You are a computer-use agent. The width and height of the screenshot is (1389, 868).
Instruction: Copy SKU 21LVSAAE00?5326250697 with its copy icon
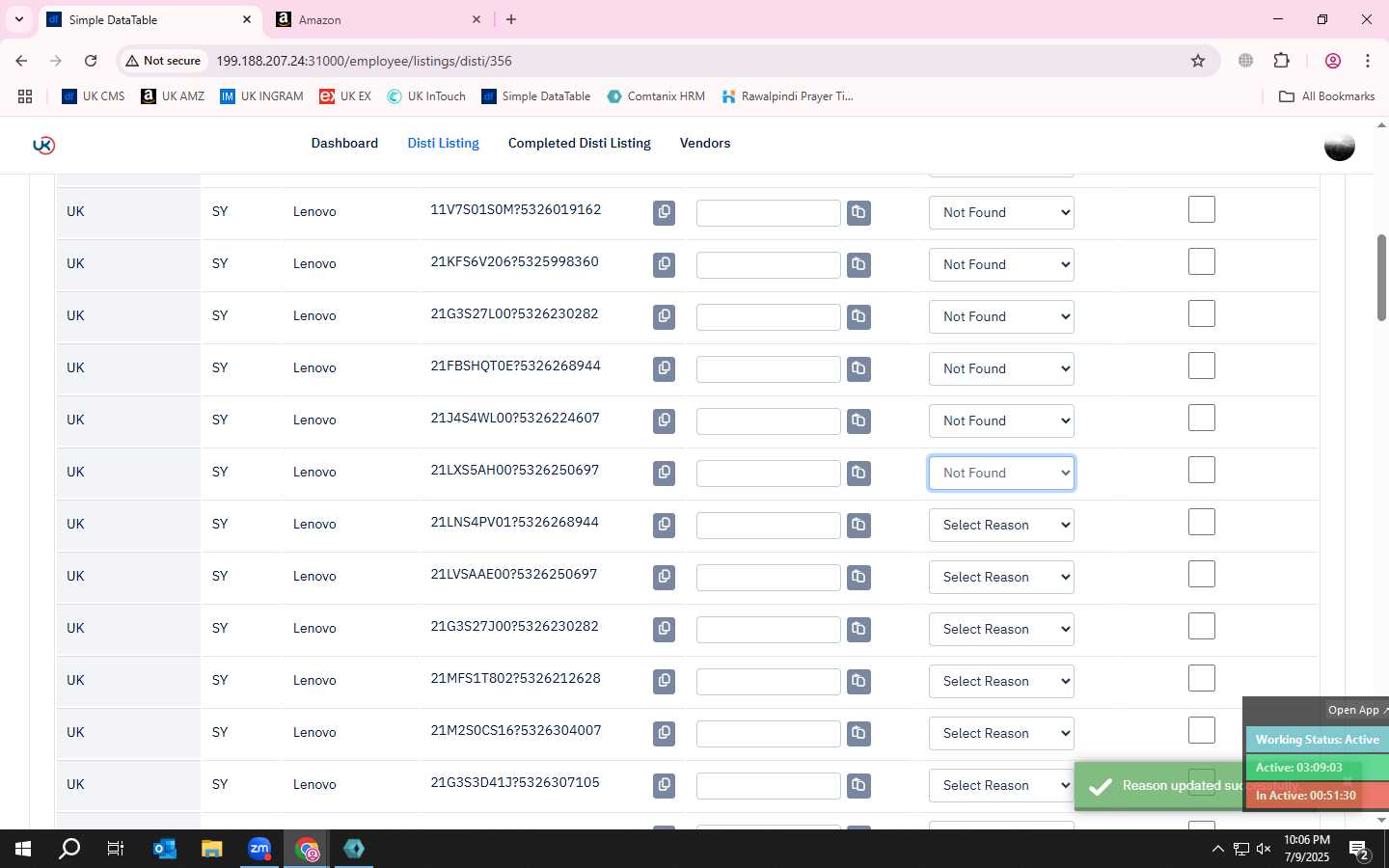point(664,577)
